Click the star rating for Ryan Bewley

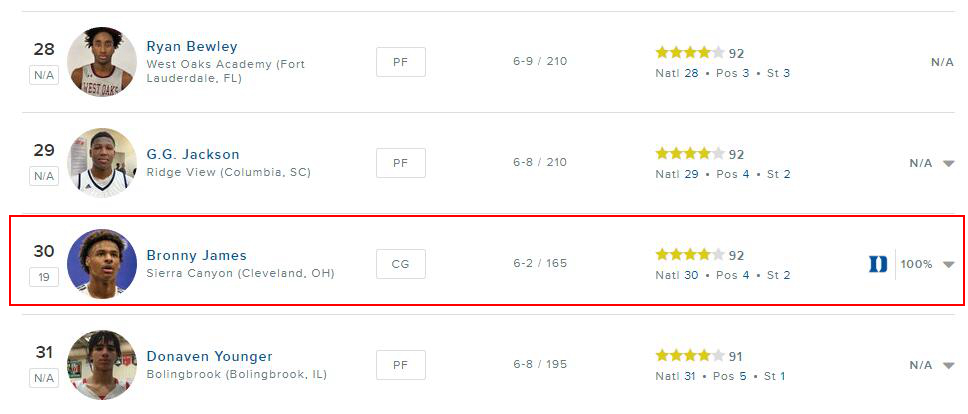point(690,52)
